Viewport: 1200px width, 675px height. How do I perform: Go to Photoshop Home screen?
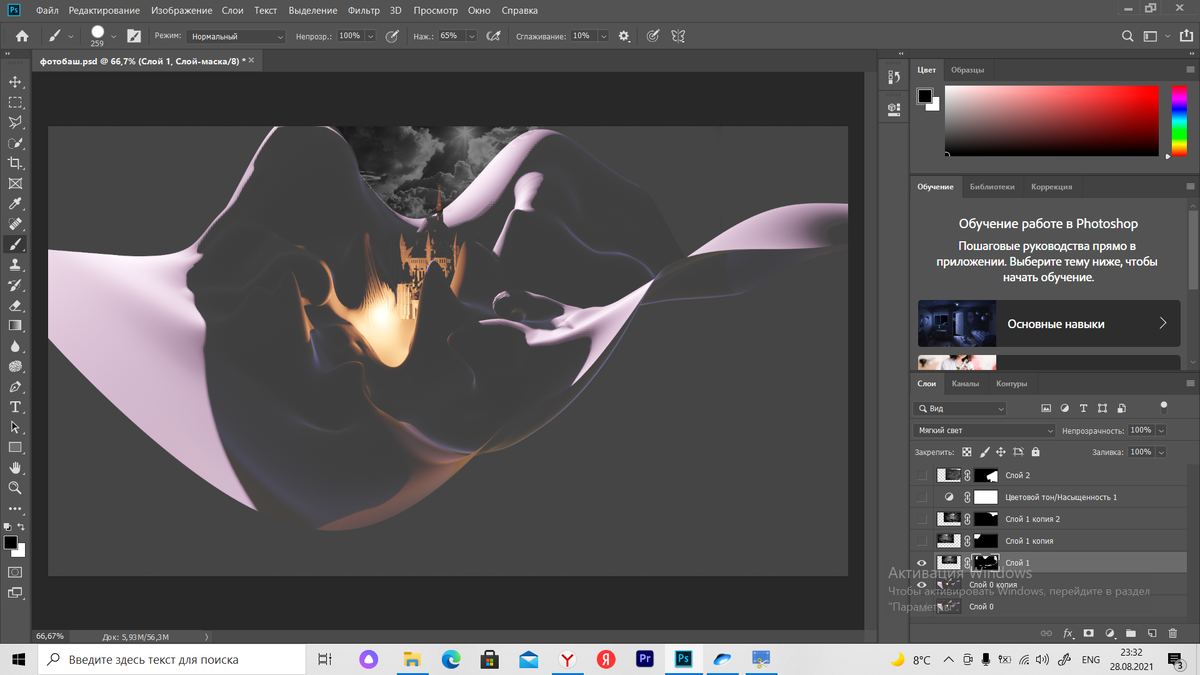tap(22, 36)
